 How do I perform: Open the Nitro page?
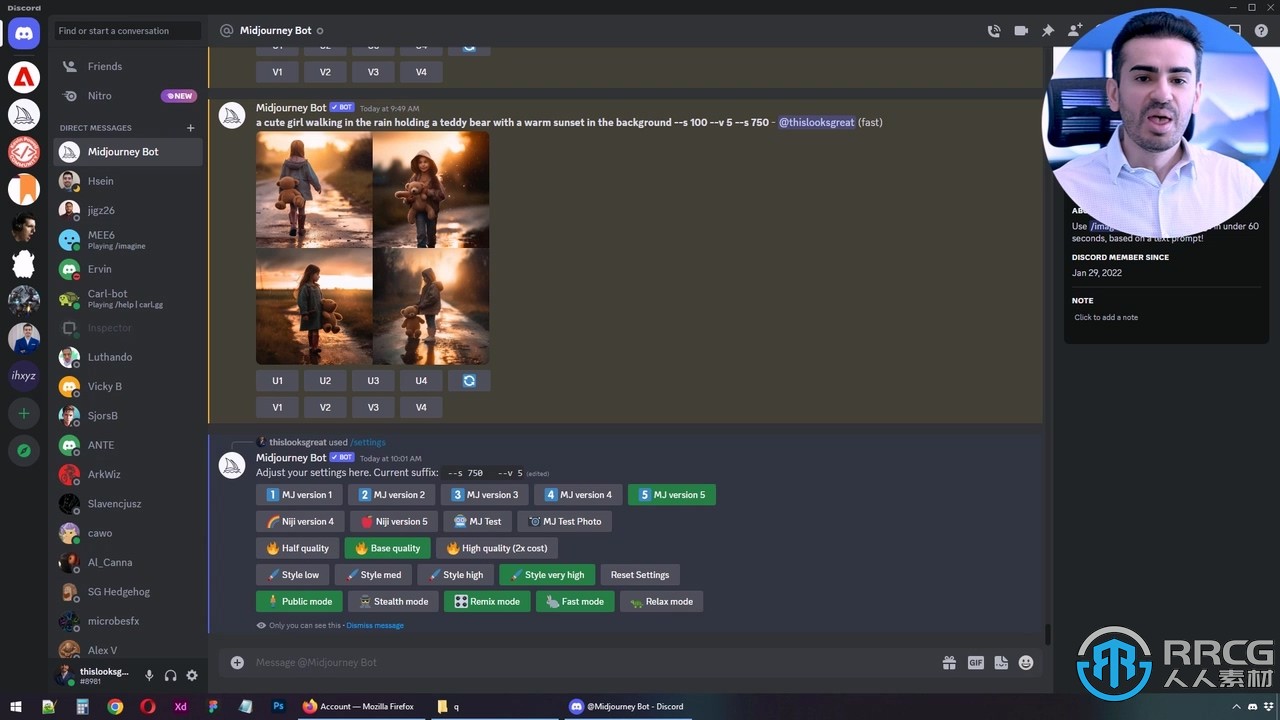128,96
